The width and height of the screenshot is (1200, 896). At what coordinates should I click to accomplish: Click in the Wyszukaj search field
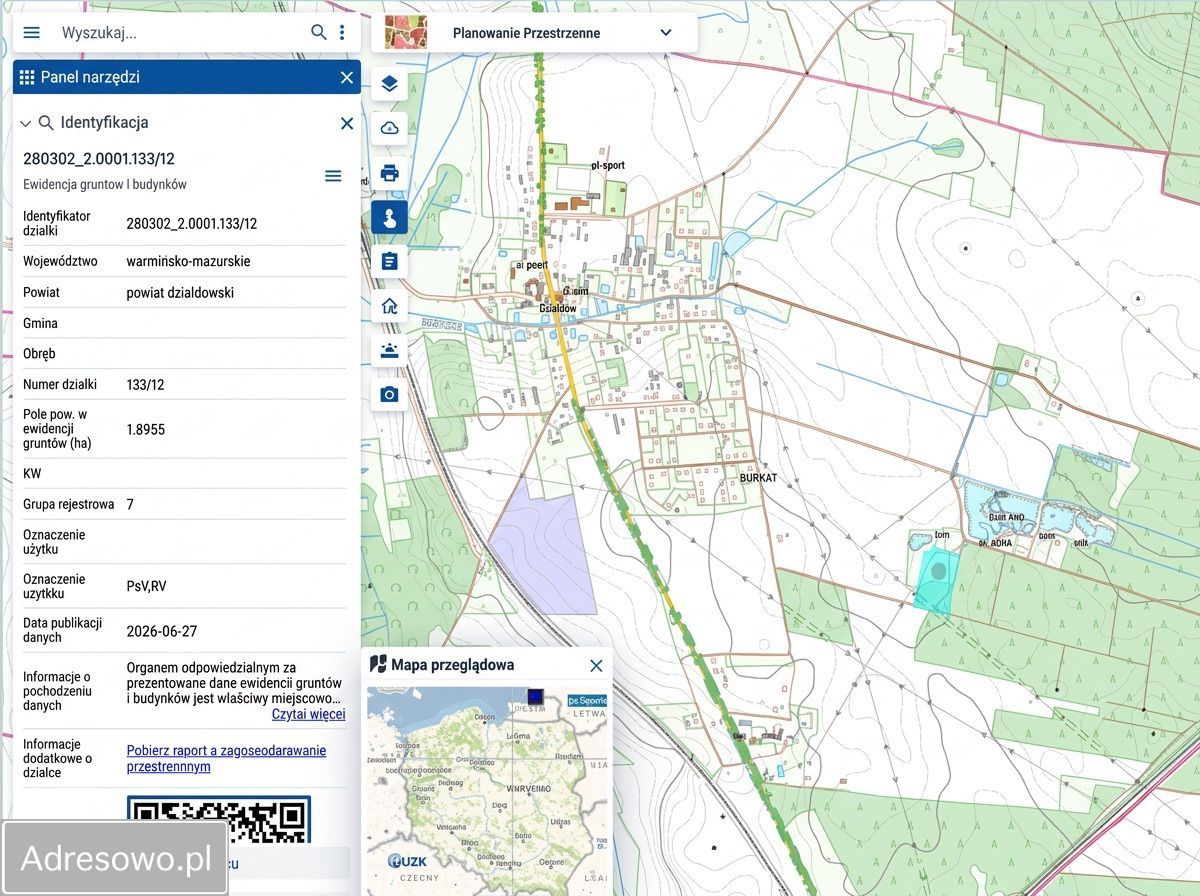pos(180,32)
